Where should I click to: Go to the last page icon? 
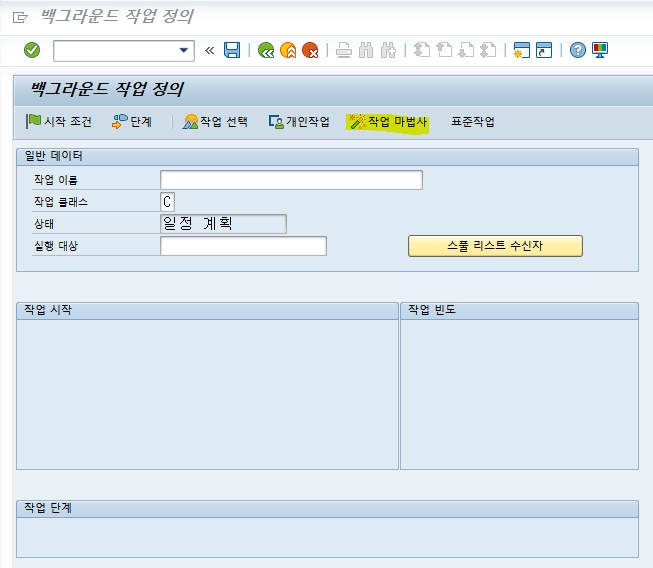point(488,50)
